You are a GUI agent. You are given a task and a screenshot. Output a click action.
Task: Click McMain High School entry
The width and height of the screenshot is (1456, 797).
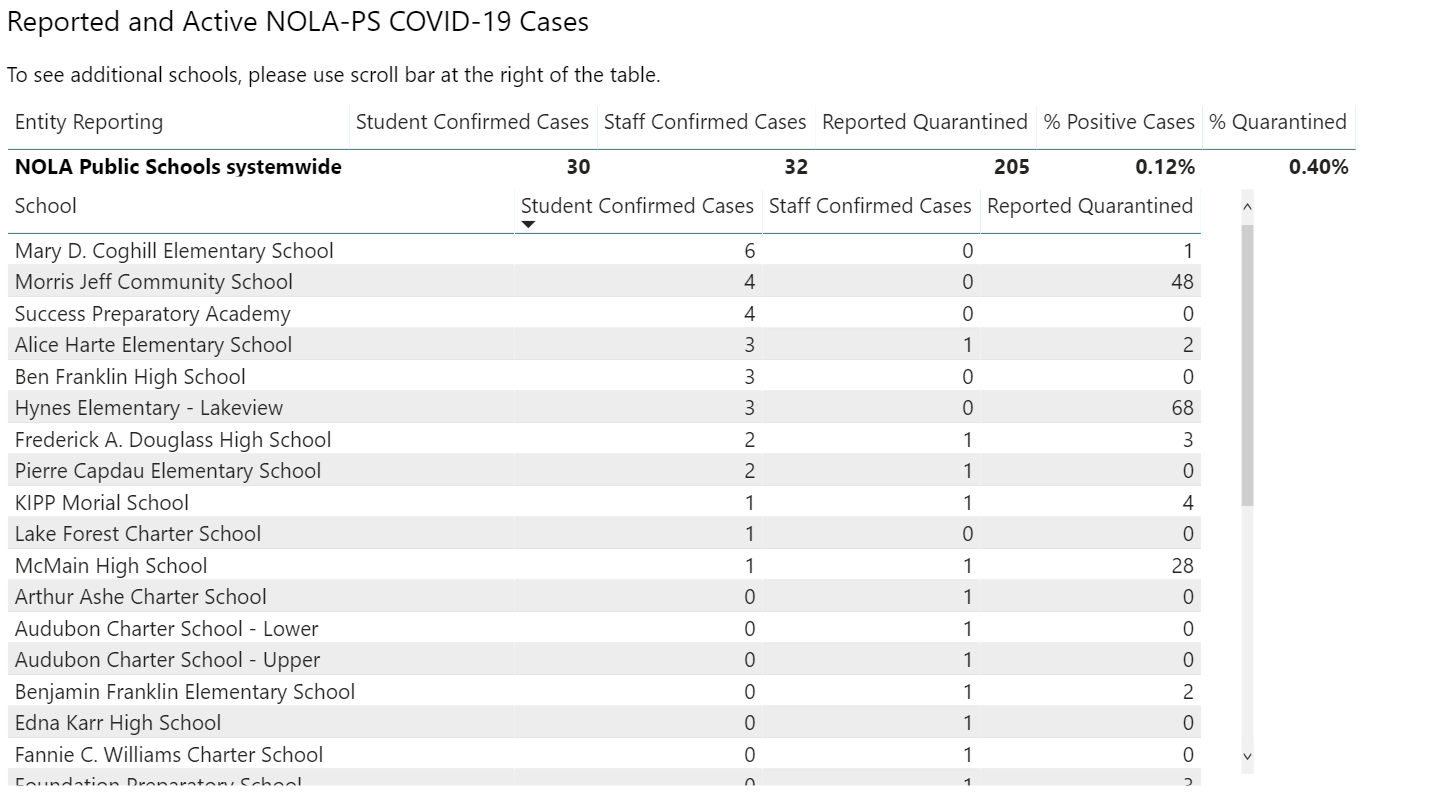[111, 566]
